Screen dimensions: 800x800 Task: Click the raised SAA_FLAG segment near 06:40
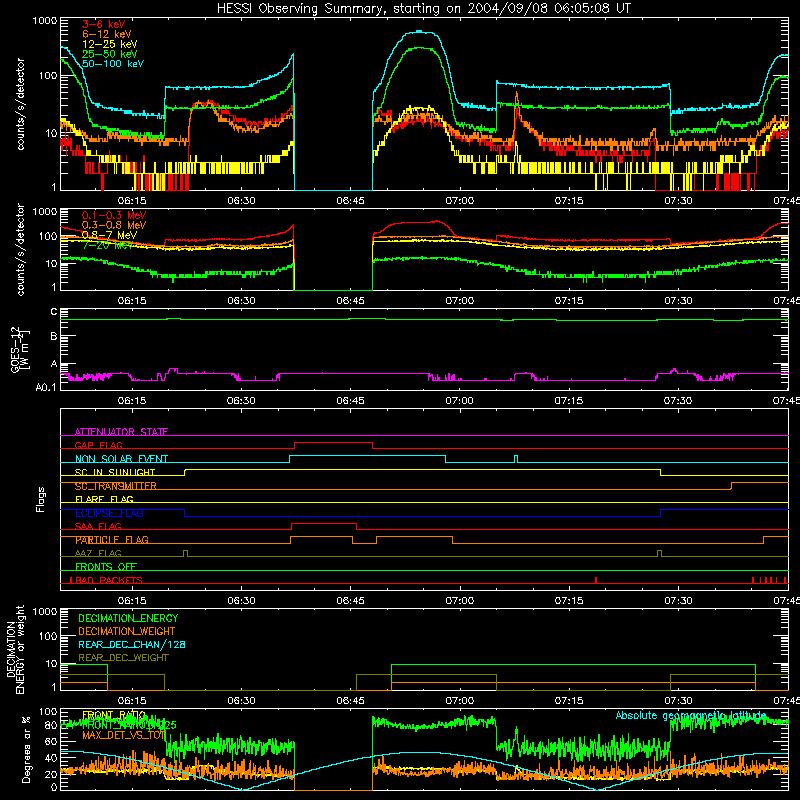click(323, 523)
